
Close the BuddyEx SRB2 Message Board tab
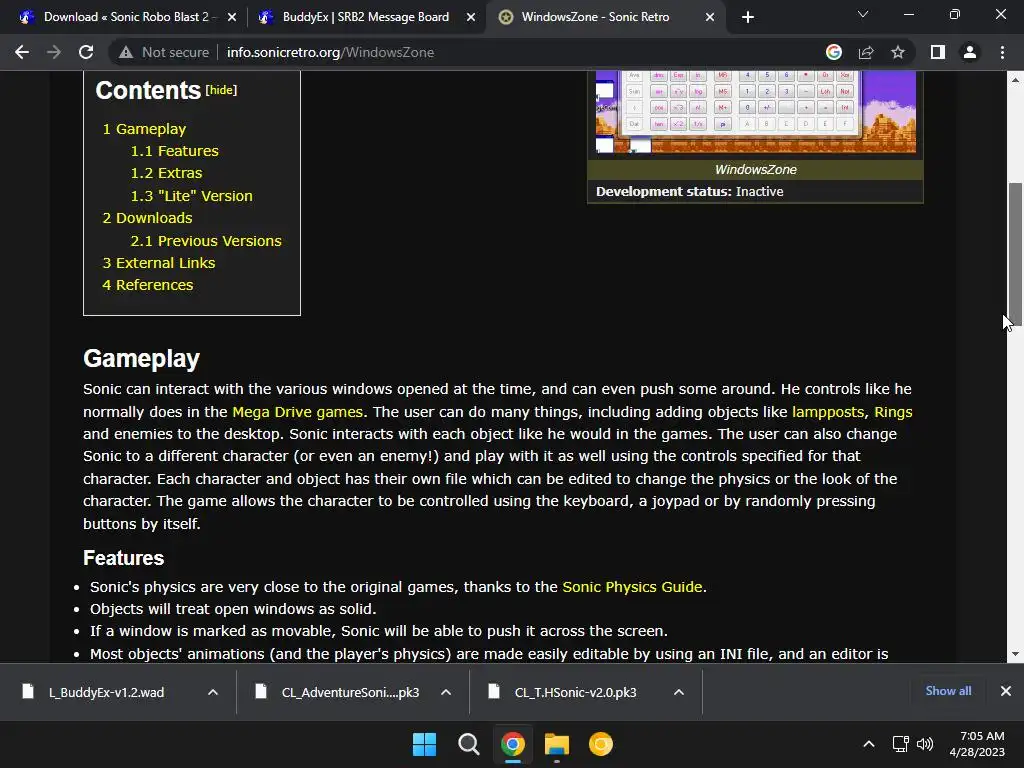(x=471, y=17)
